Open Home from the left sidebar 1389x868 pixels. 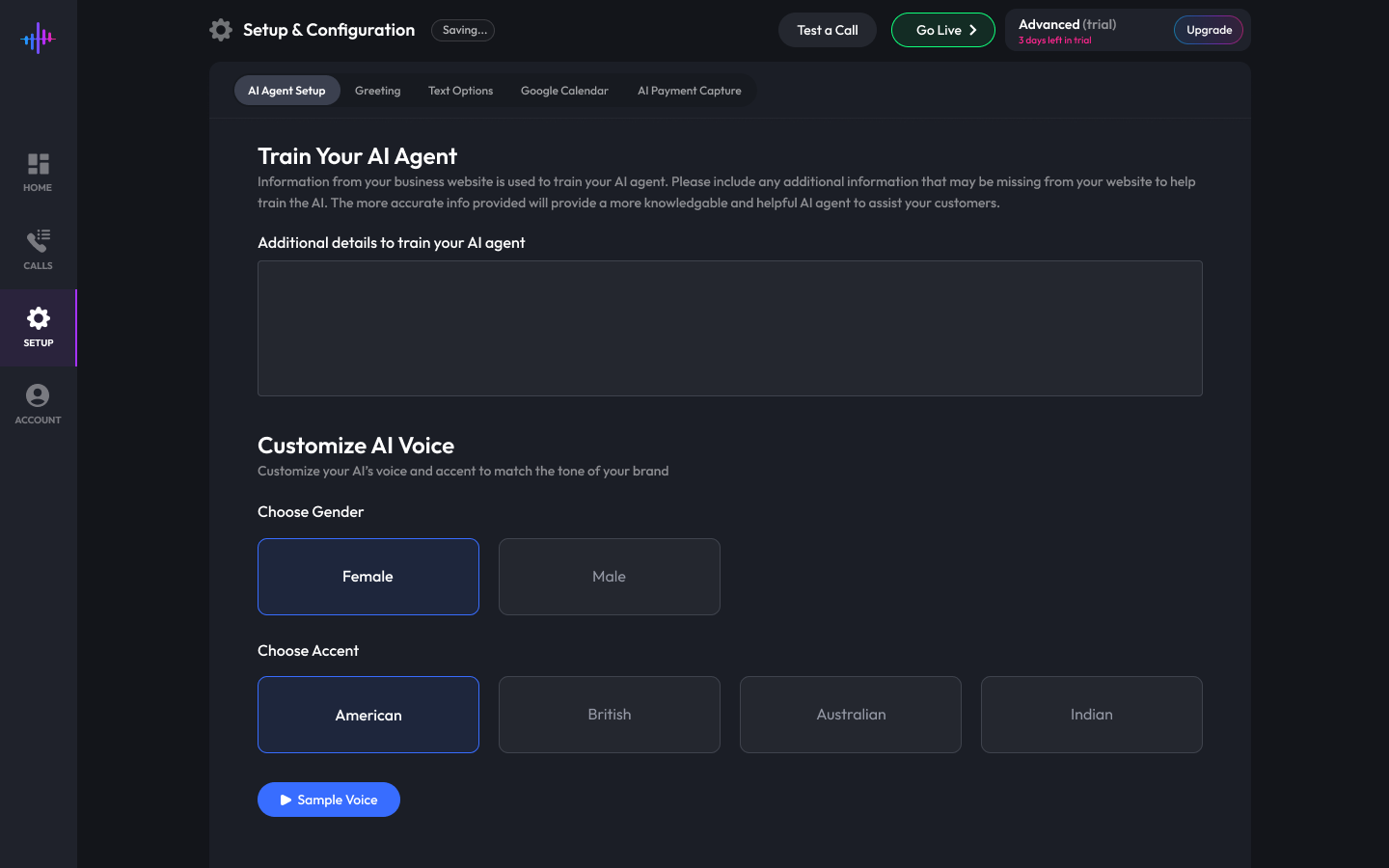(x=38, y=170)
